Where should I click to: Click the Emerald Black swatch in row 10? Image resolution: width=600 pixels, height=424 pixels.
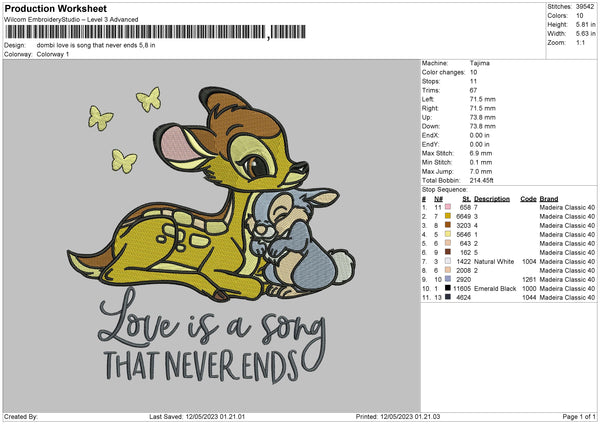447,288
